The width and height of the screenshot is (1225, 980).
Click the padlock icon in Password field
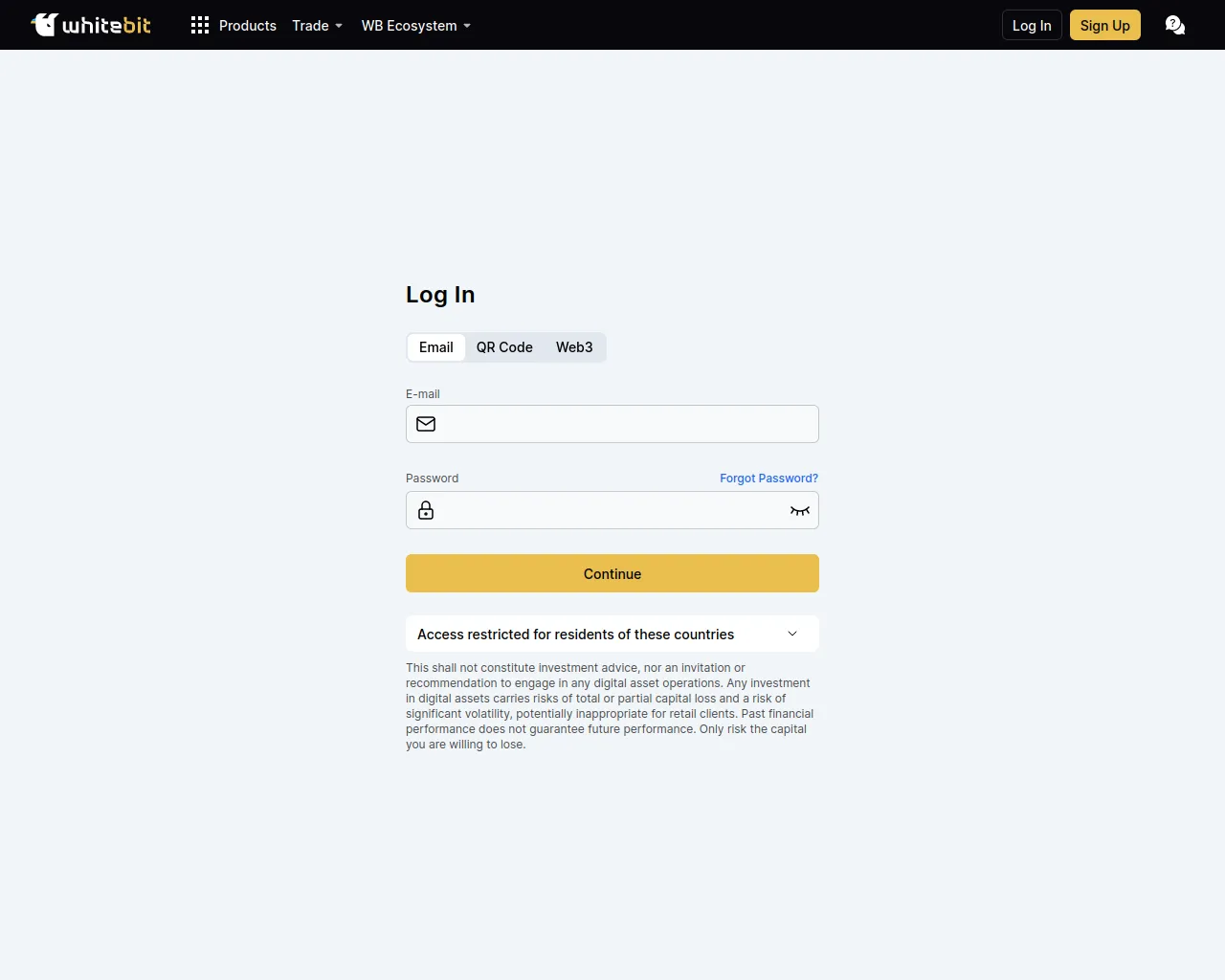pos(426,510)
